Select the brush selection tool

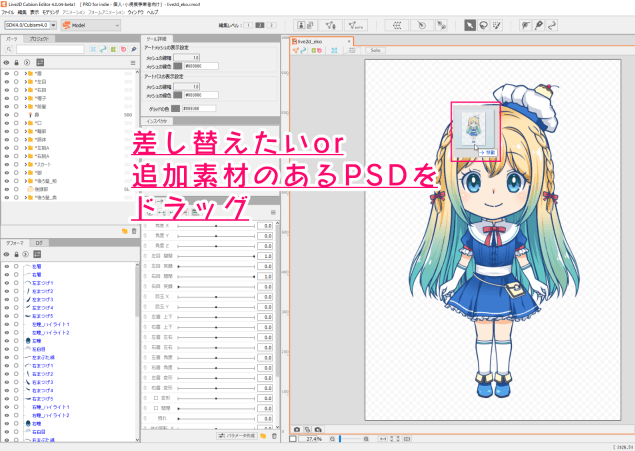coord(496,25)
